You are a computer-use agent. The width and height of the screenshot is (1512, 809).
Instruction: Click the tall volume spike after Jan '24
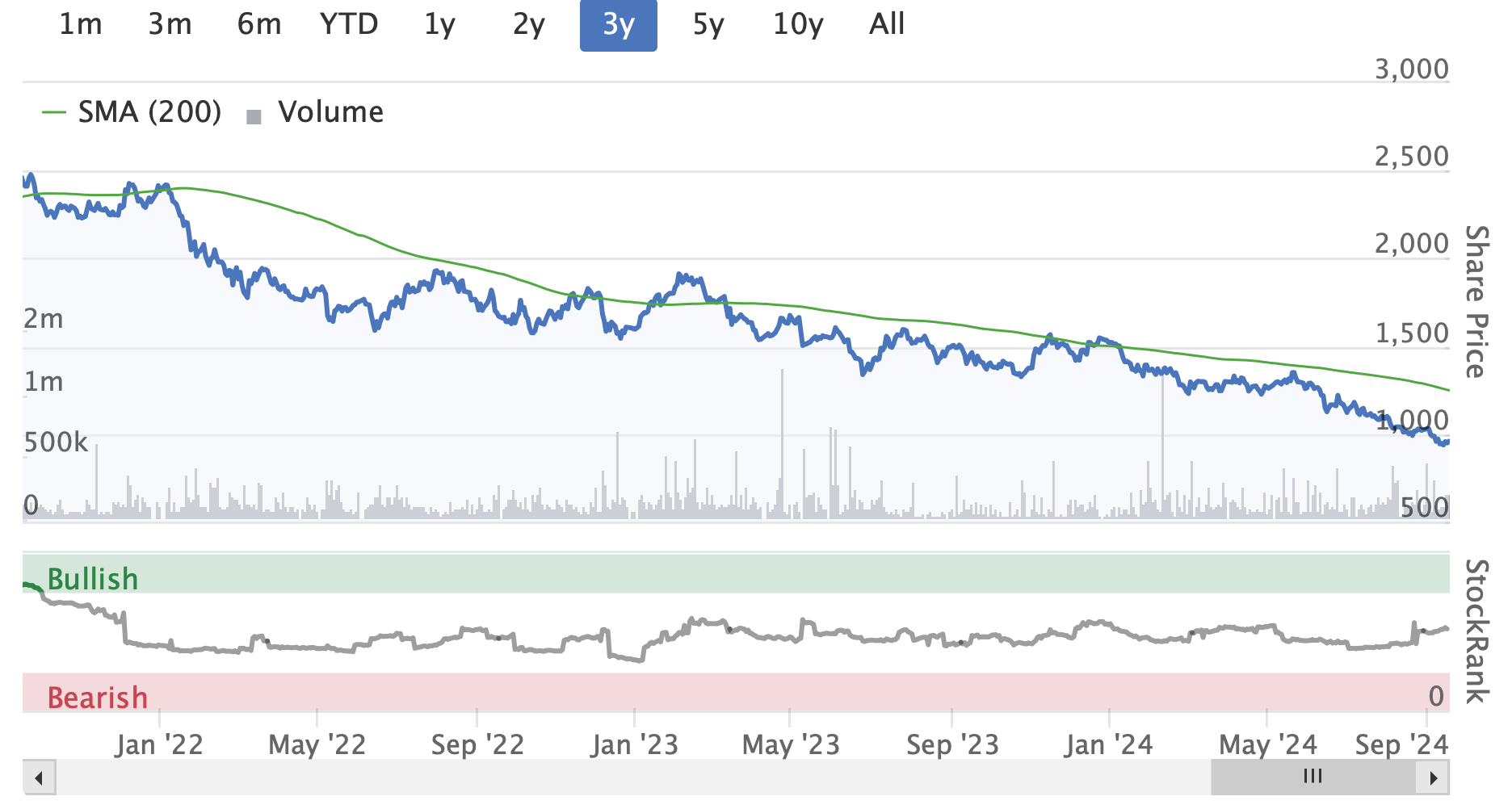pyautogui.click(x=1163, y=446)
